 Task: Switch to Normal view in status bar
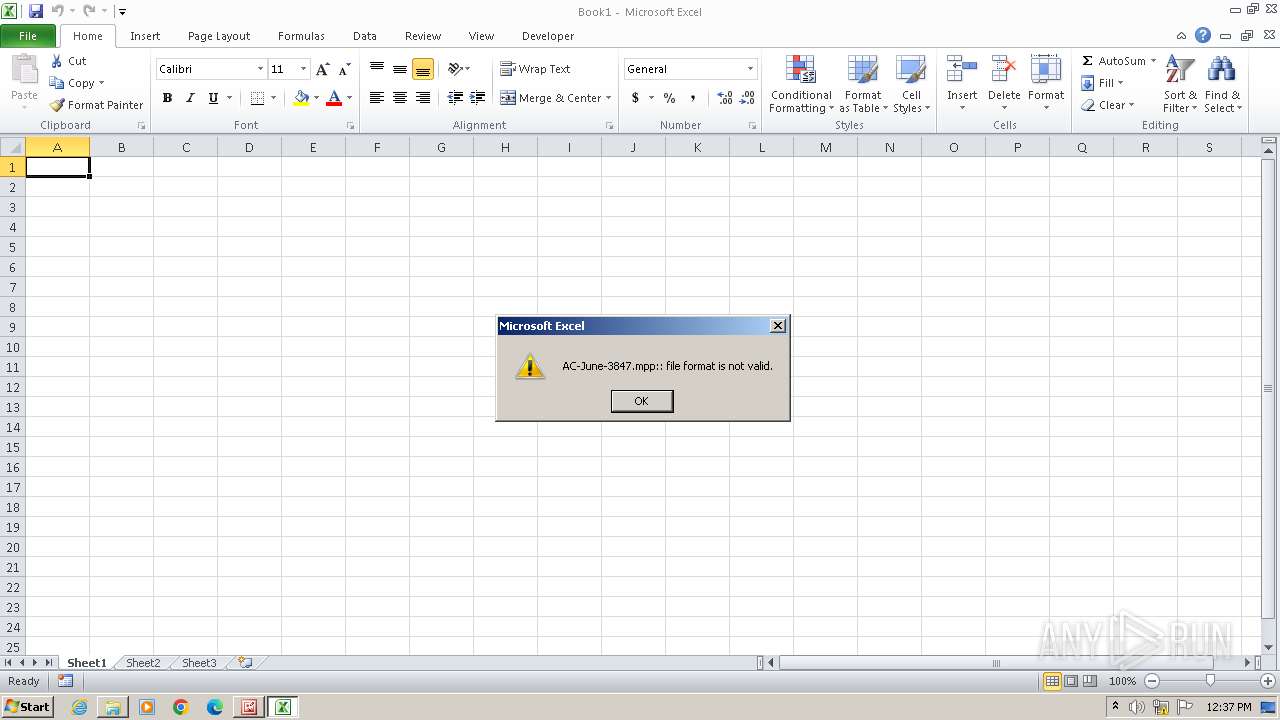tap(1052, 681)
